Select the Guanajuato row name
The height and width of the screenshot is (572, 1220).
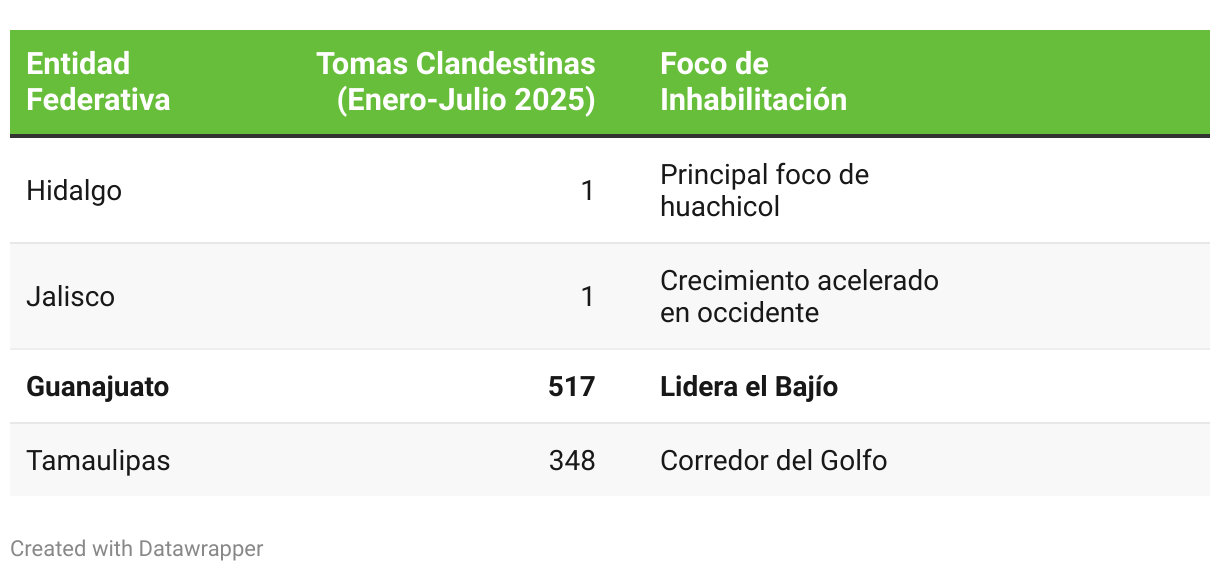pos(98,387)
